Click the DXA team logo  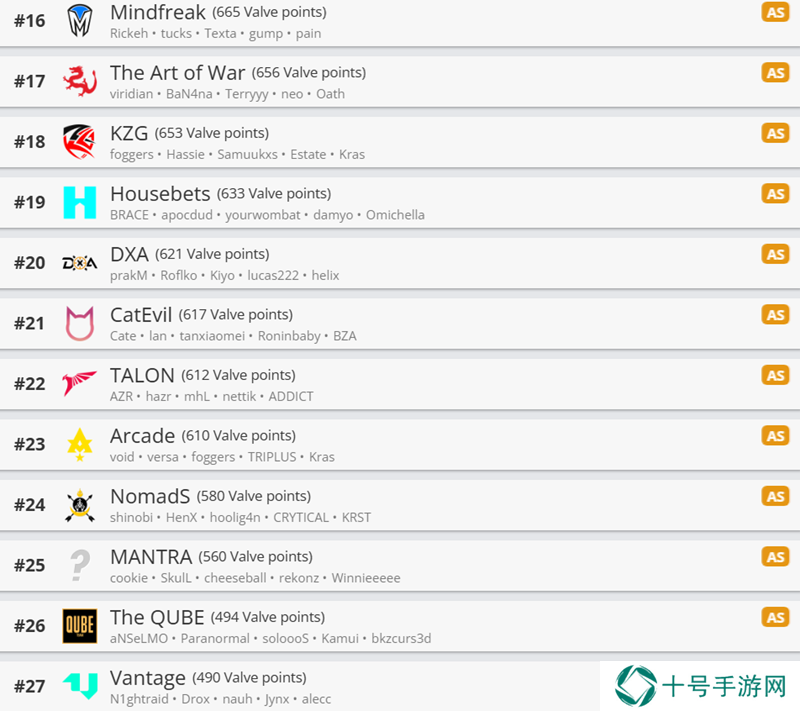[x=80, y=263]
